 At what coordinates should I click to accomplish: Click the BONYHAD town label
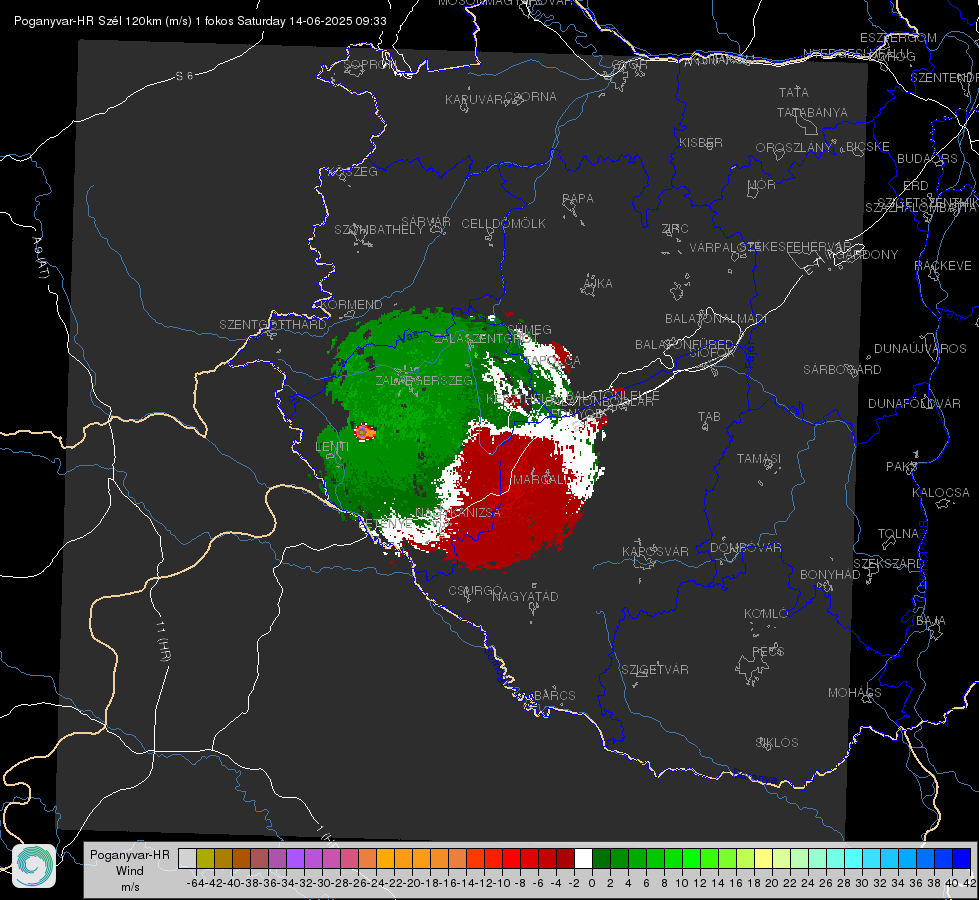[x=830, y=575]
